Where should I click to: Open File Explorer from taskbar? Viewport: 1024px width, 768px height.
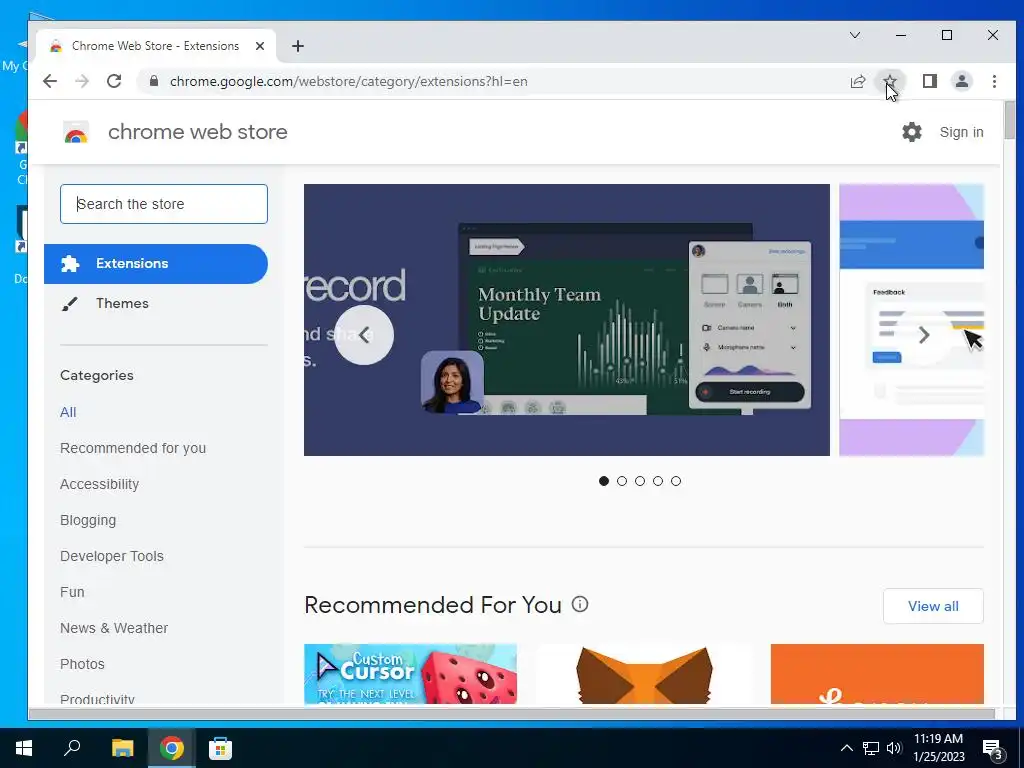[122, 748]
